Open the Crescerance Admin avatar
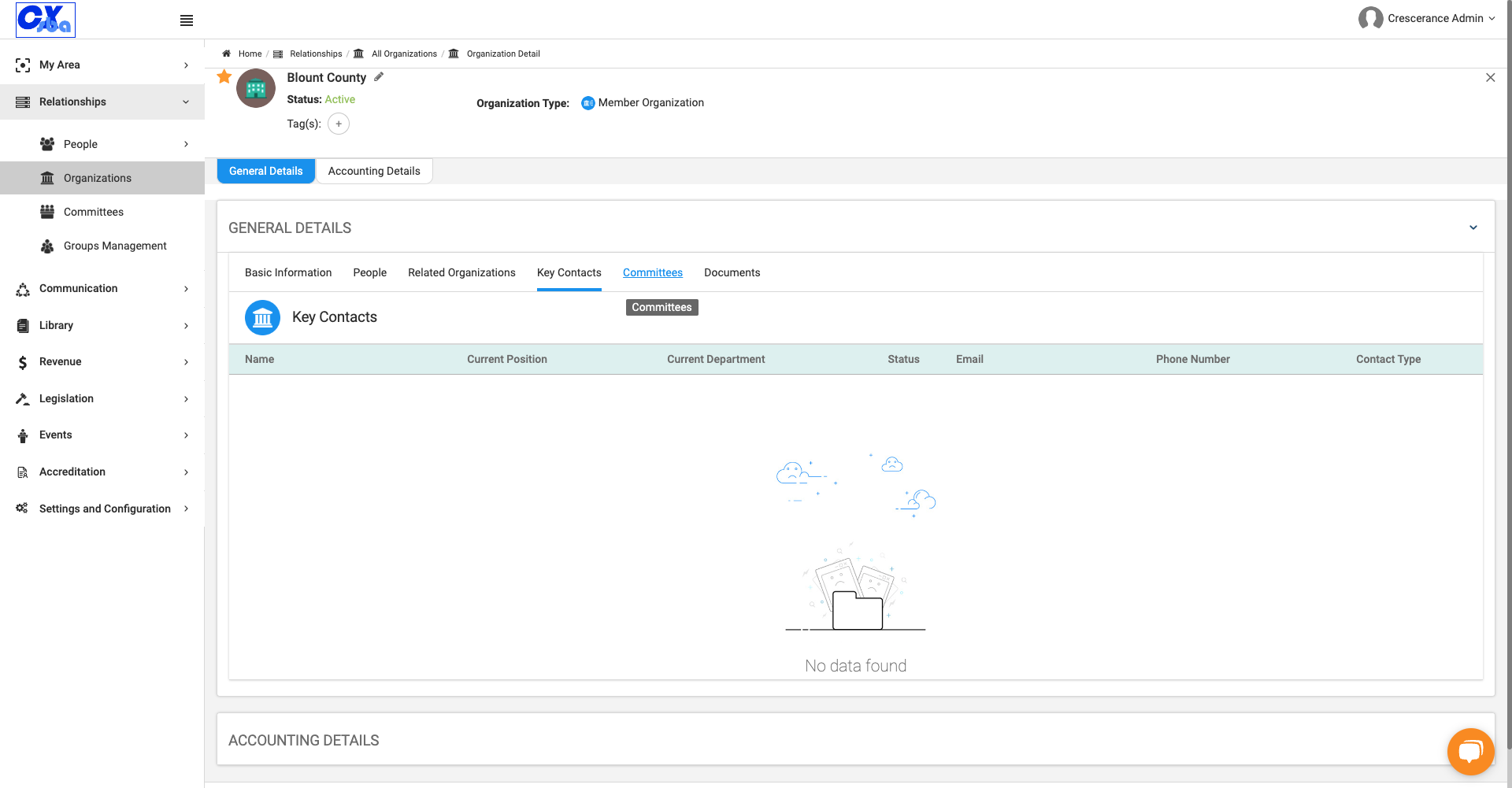 click(x=1370, y=18)
